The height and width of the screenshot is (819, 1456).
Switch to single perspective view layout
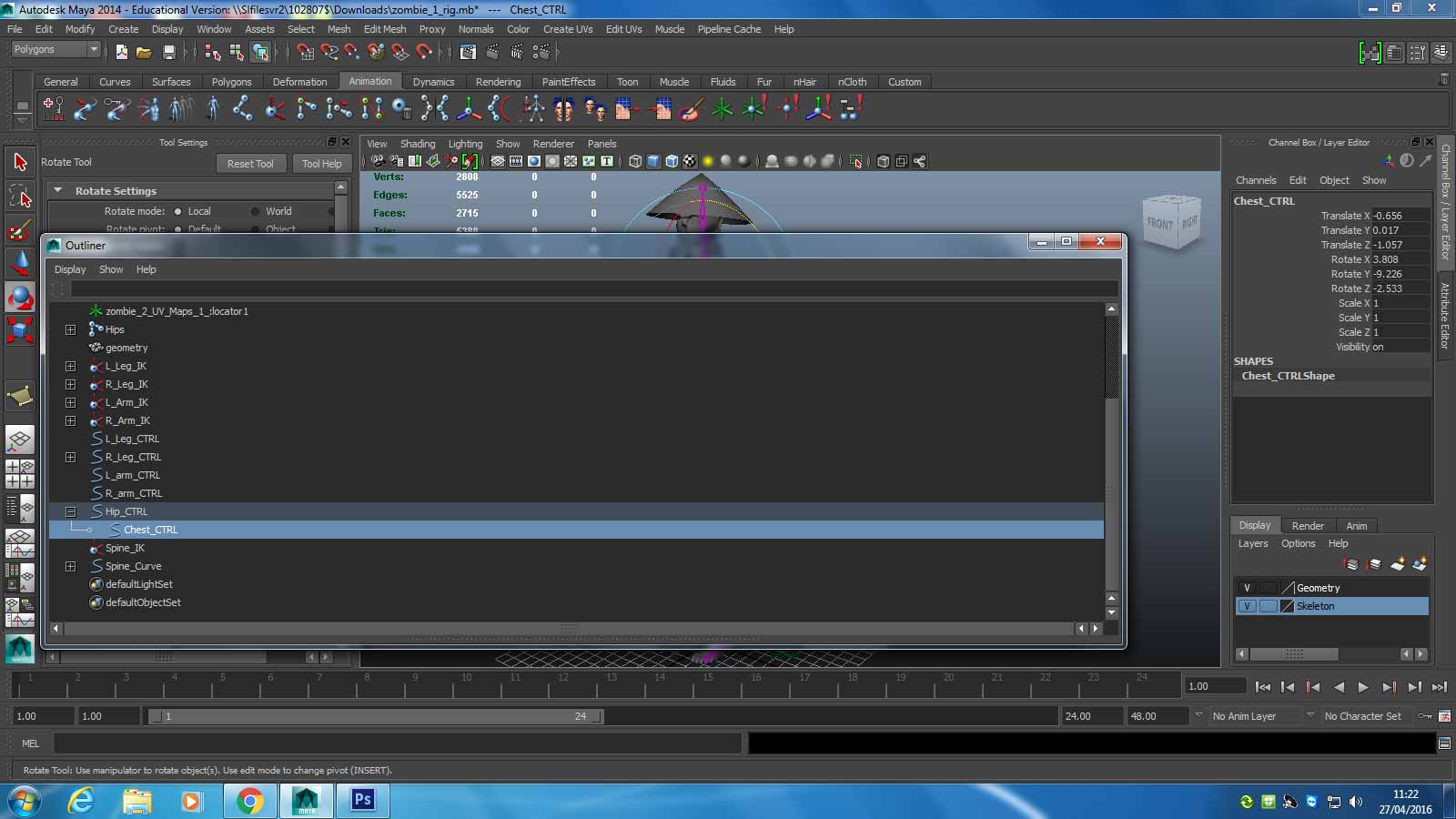[18, 440]
